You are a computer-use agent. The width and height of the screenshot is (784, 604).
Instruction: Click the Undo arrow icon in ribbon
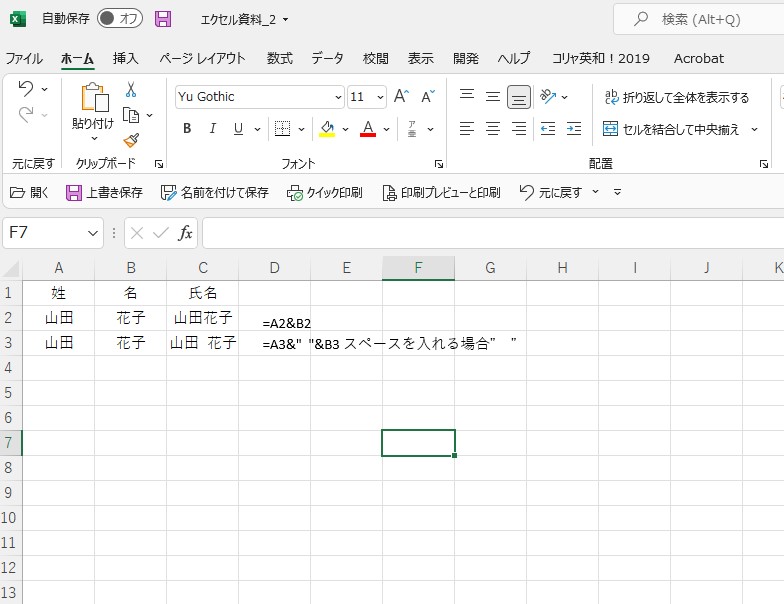click(x=26, y=89)
